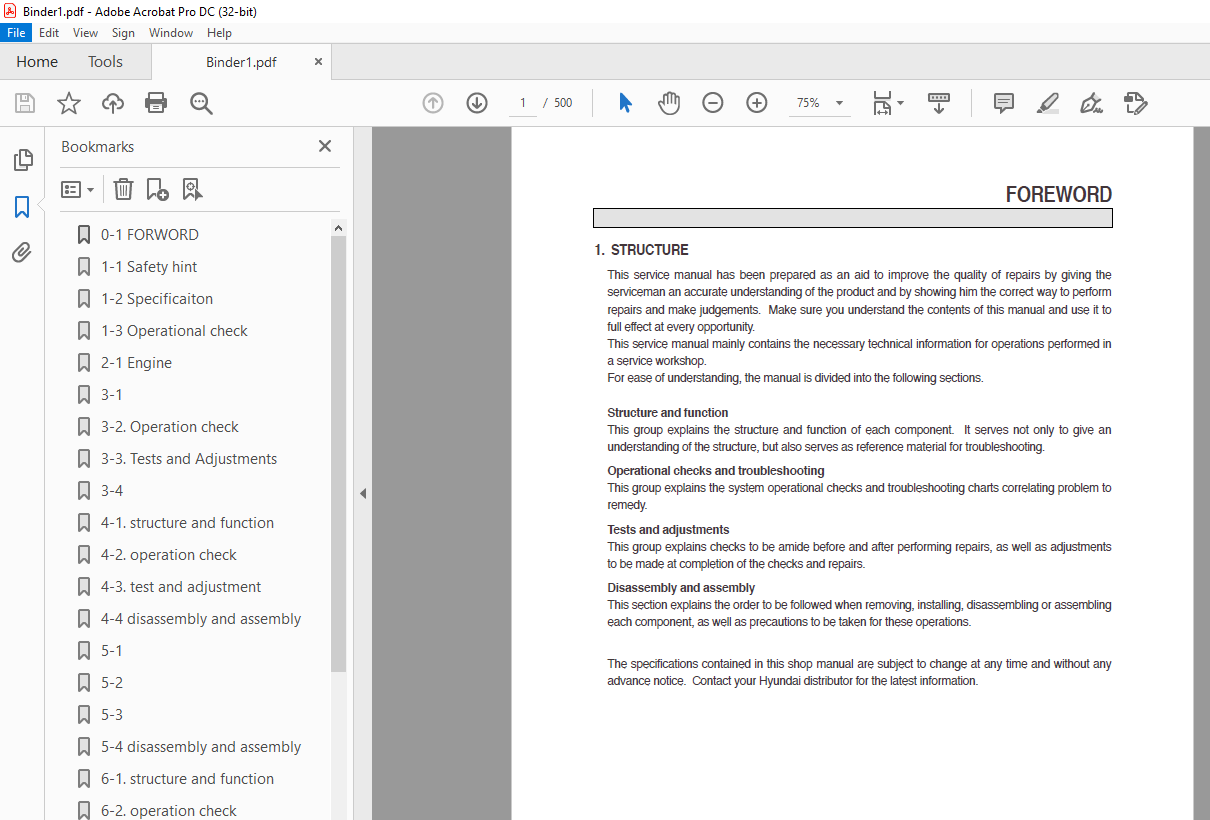Viewport: 1210px width, 820px height.
Task: Open bookmark 5-4 disassembly and assembly
Action: (200, 747)
